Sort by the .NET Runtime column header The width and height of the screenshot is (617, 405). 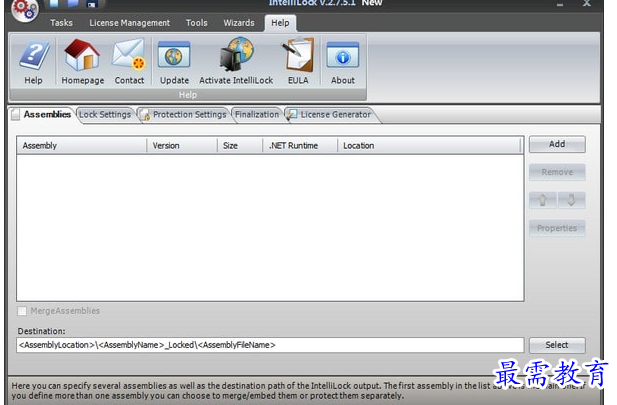pyautogui.click(x=300, y=146)
